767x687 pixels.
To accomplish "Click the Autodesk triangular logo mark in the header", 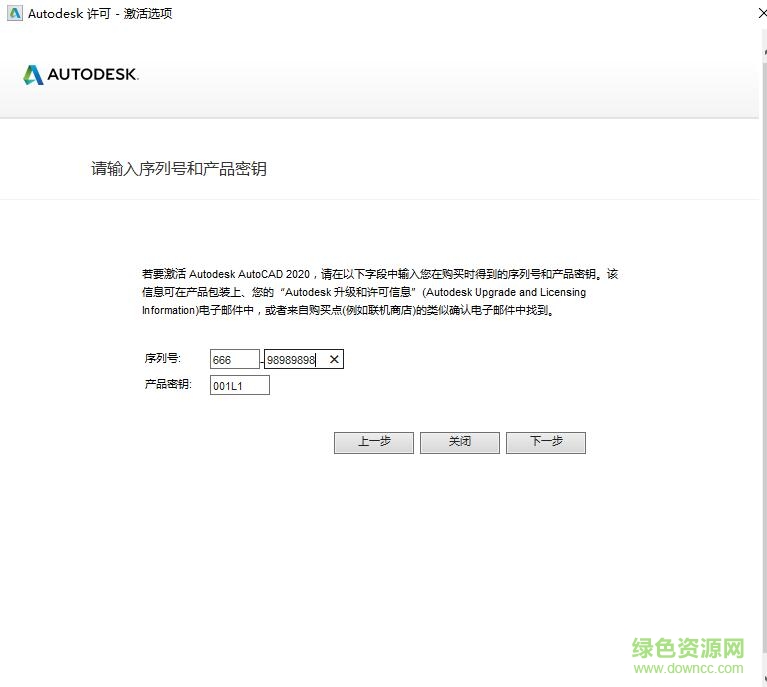I will (33, 75).
